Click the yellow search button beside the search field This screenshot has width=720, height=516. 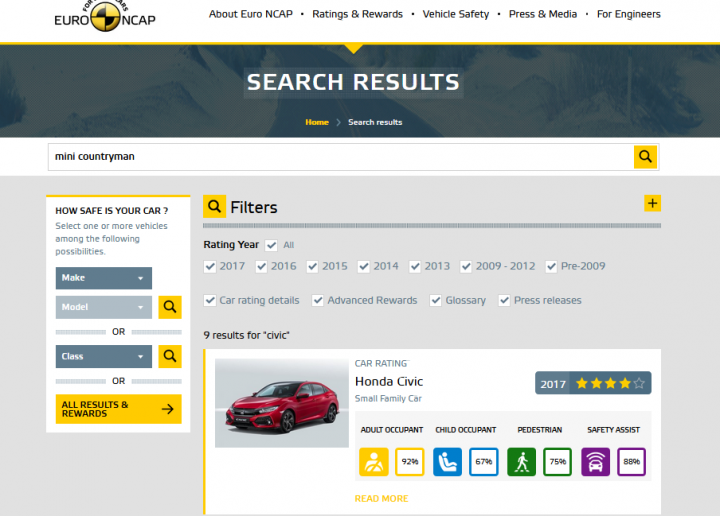click(645, 157)
